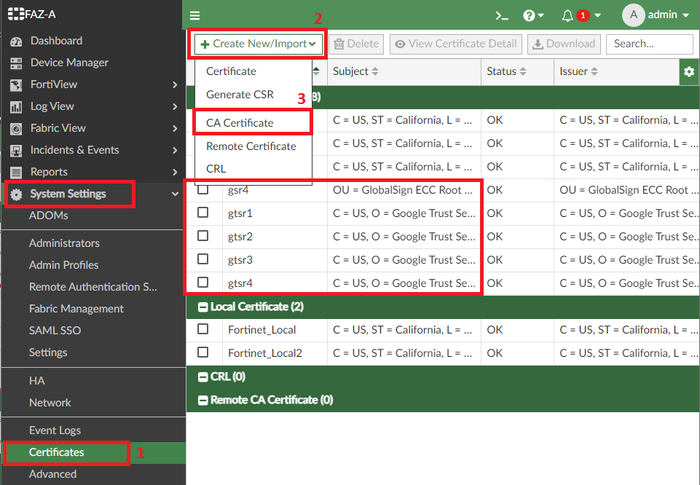
Task: Click the Device Manager icon
Action: coord(16,63)
